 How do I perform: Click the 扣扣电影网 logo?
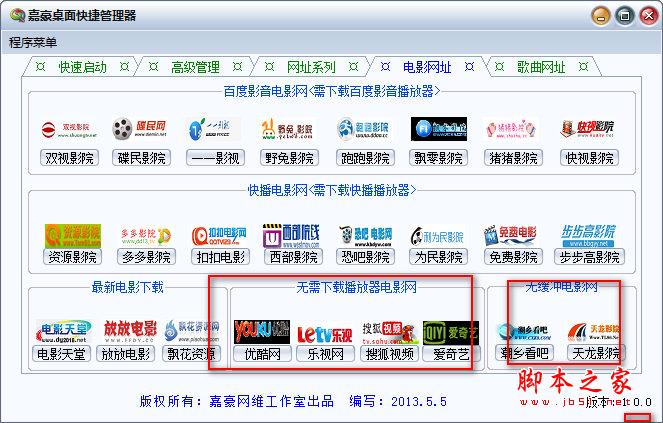pos(219,236)
